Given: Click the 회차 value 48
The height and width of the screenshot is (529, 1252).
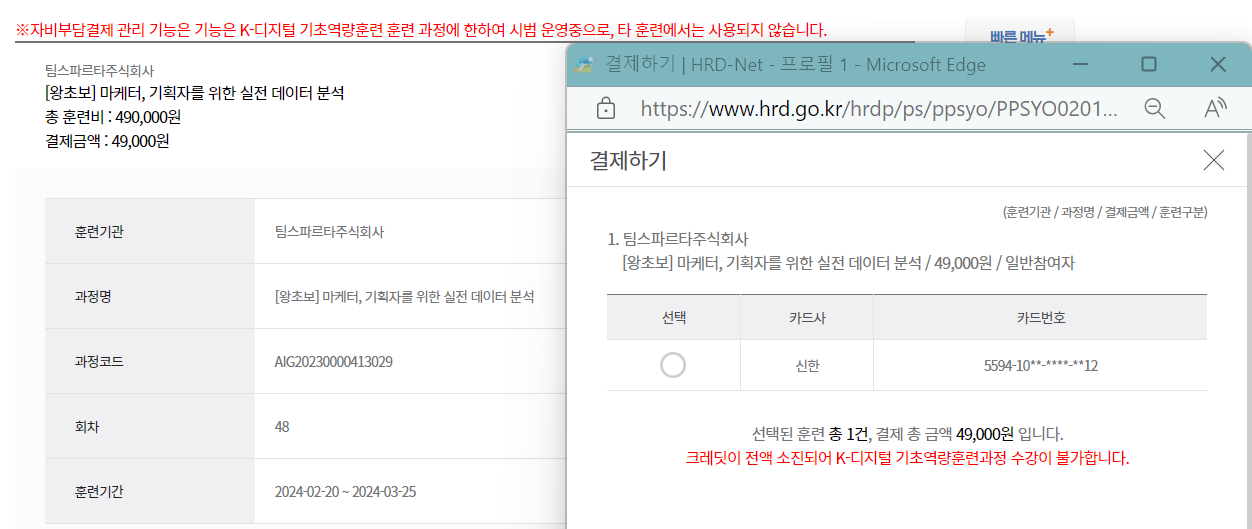Looking at the screenshot, I should tap(282, 426).
